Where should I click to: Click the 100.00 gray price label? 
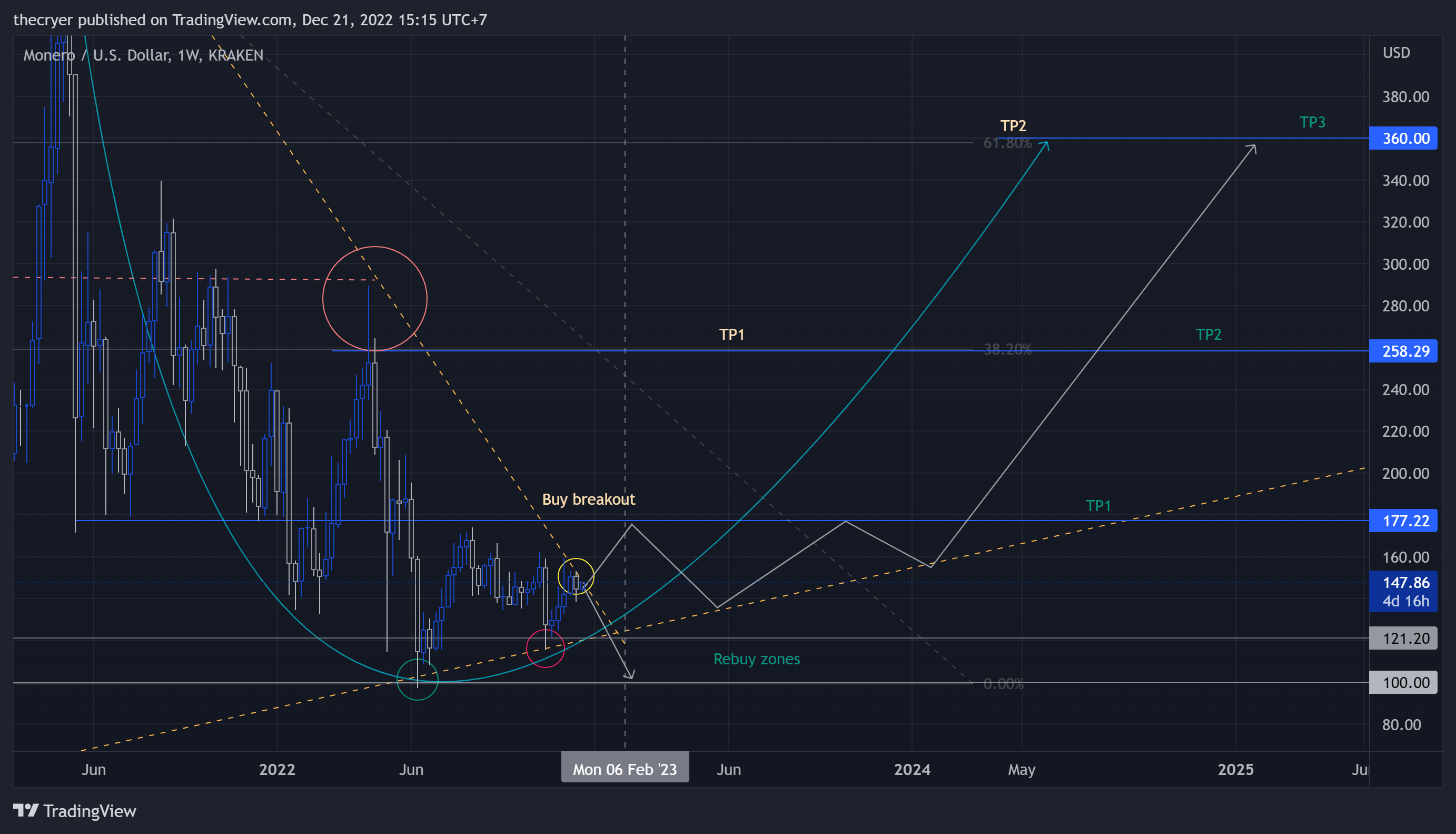click(x=1403, y=683)
